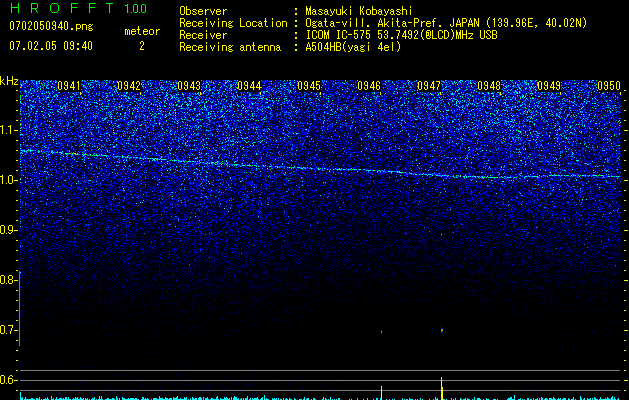Click the 0948 time marker
The height and width of the screenshot is (400, 629).
pyautogui.click(x=489, y=86)
